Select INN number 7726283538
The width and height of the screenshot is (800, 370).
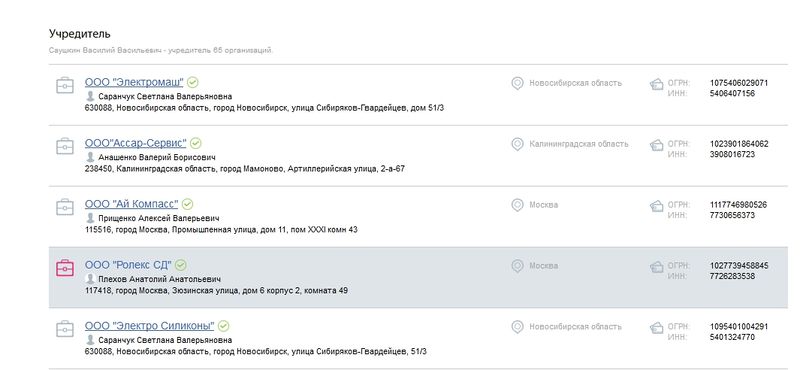pyautogui.click(x=732, y=276)
